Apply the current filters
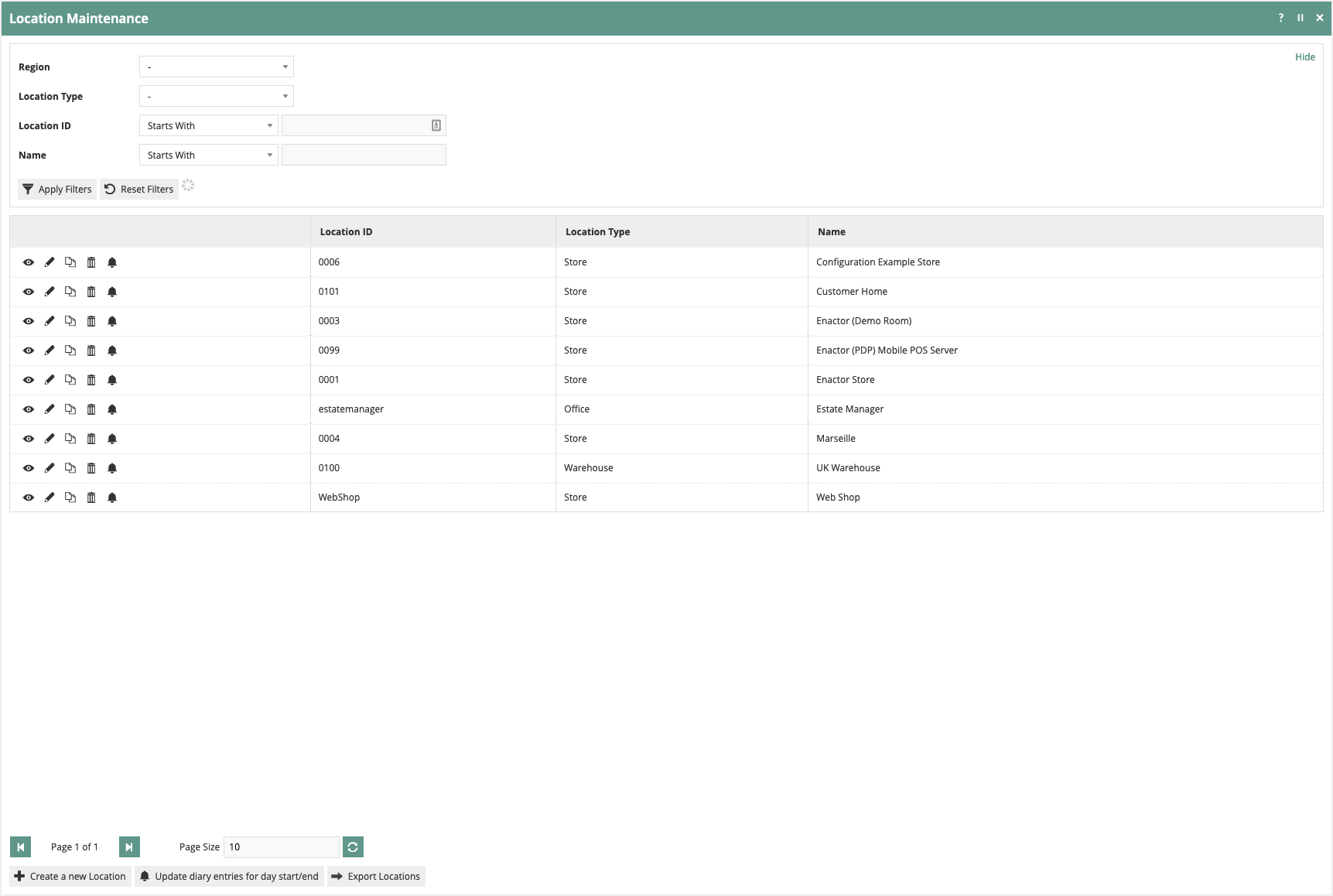 pyautogui.click(x=56, y=189)
